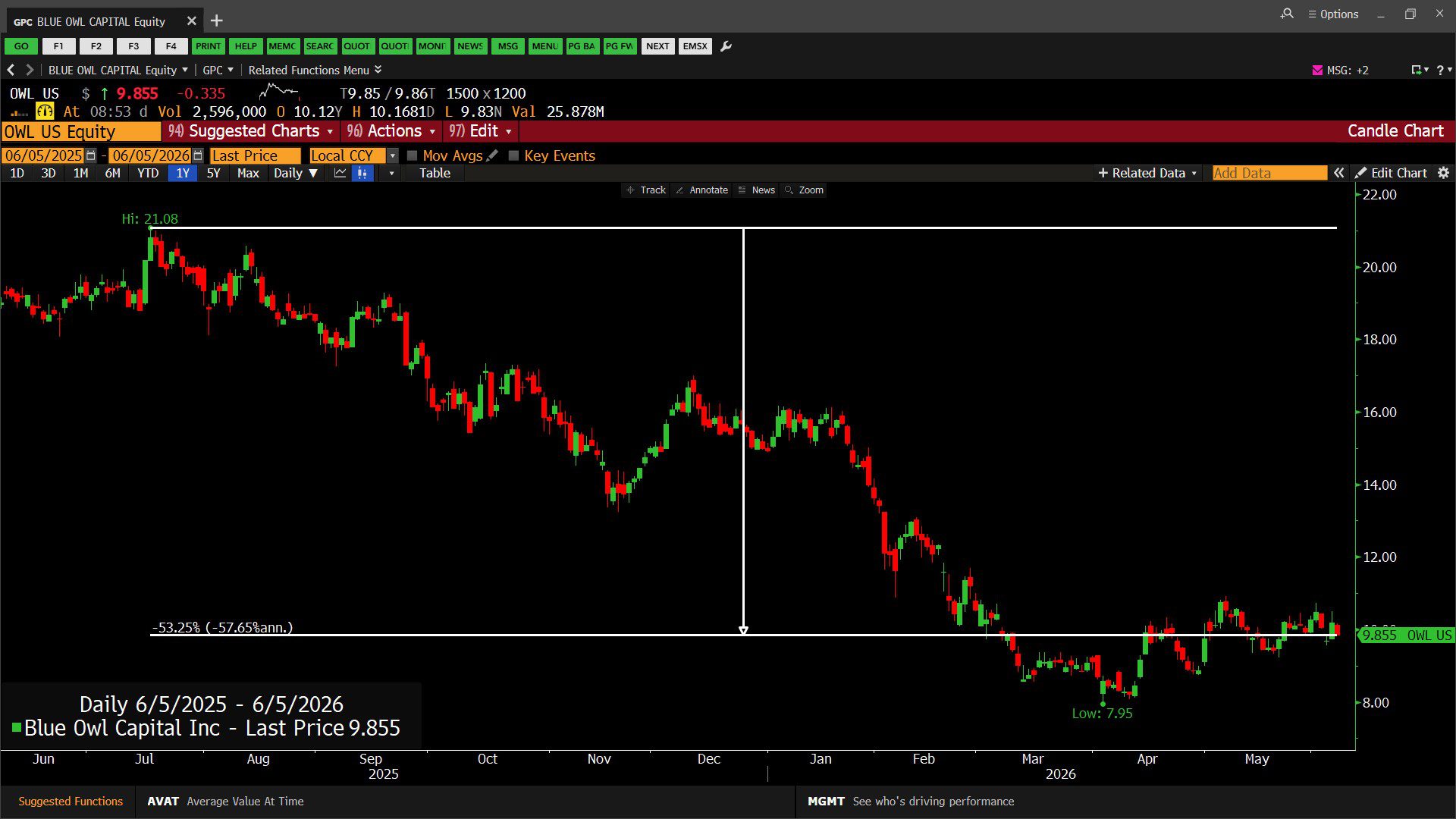Screen dimensions: 1456x819
Task: Click the OWL US Equity security field
Action: (81, 131)
